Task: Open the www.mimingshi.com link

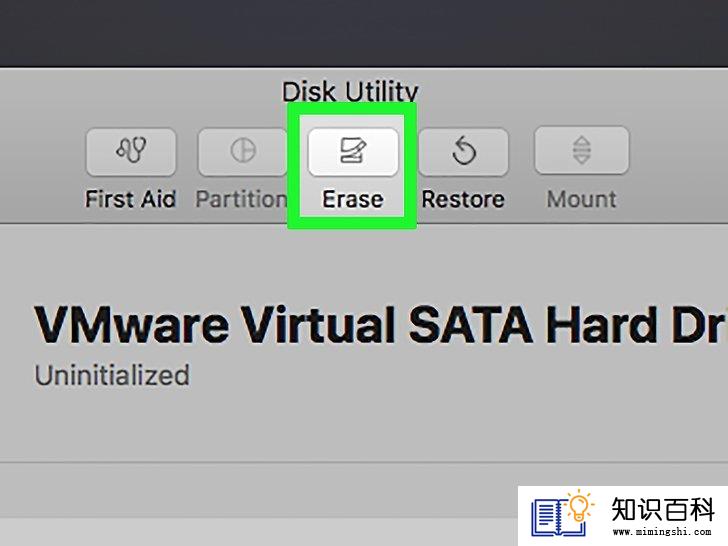Action: pos(662,531)
